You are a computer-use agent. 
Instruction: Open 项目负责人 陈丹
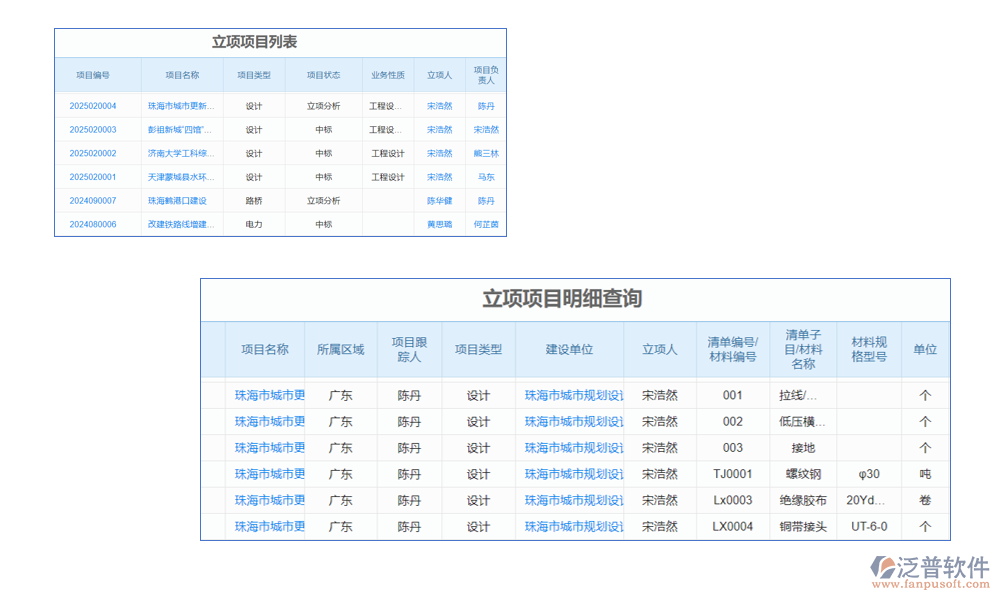pyautogui.click(x=486, y=105)
